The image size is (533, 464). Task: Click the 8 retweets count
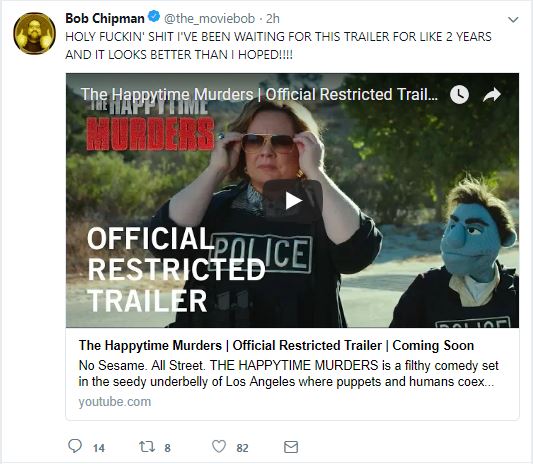tap(168, 448)
